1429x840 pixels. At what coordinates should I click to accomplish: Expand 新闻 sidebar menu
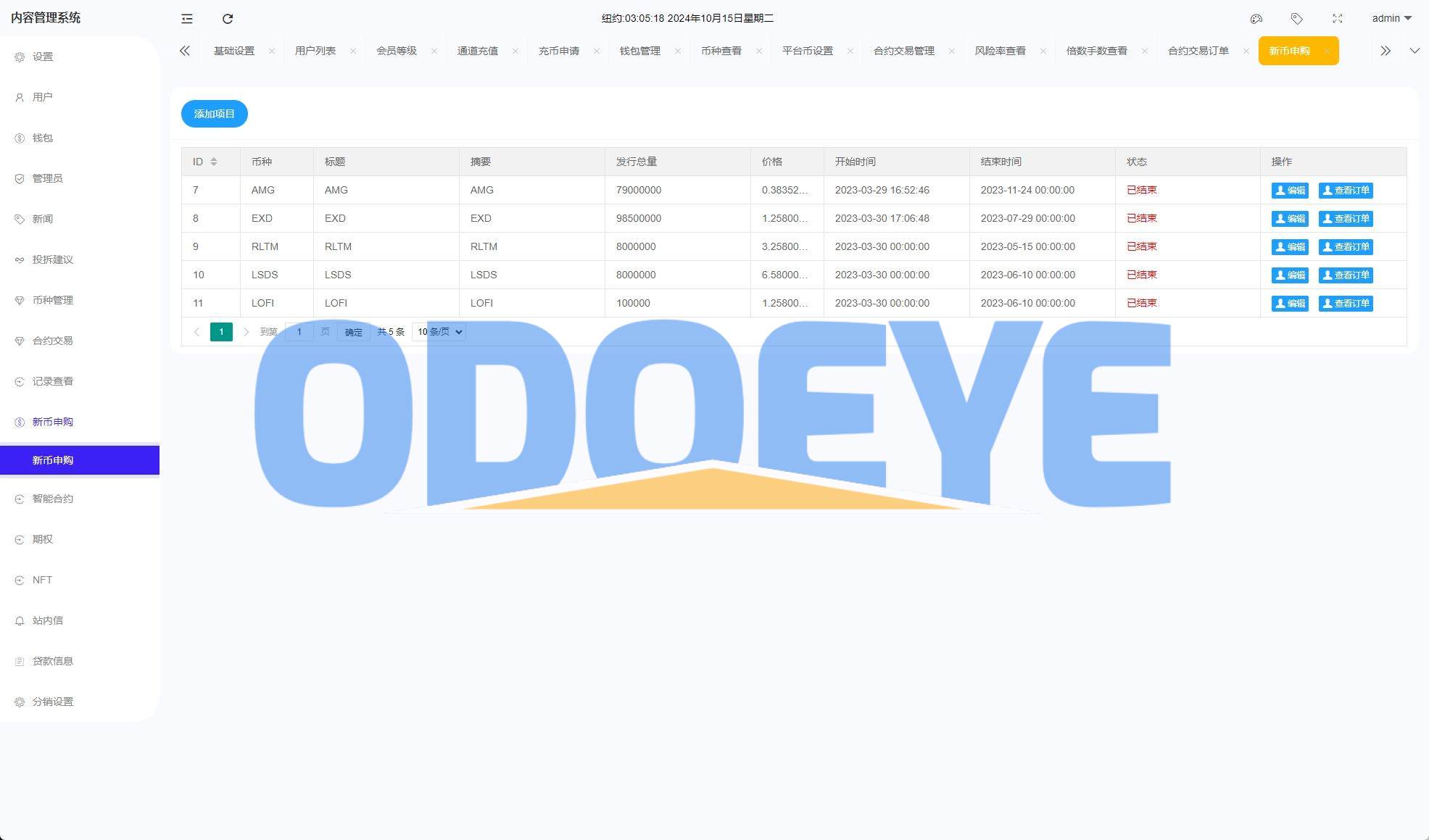tap(80, 219)
